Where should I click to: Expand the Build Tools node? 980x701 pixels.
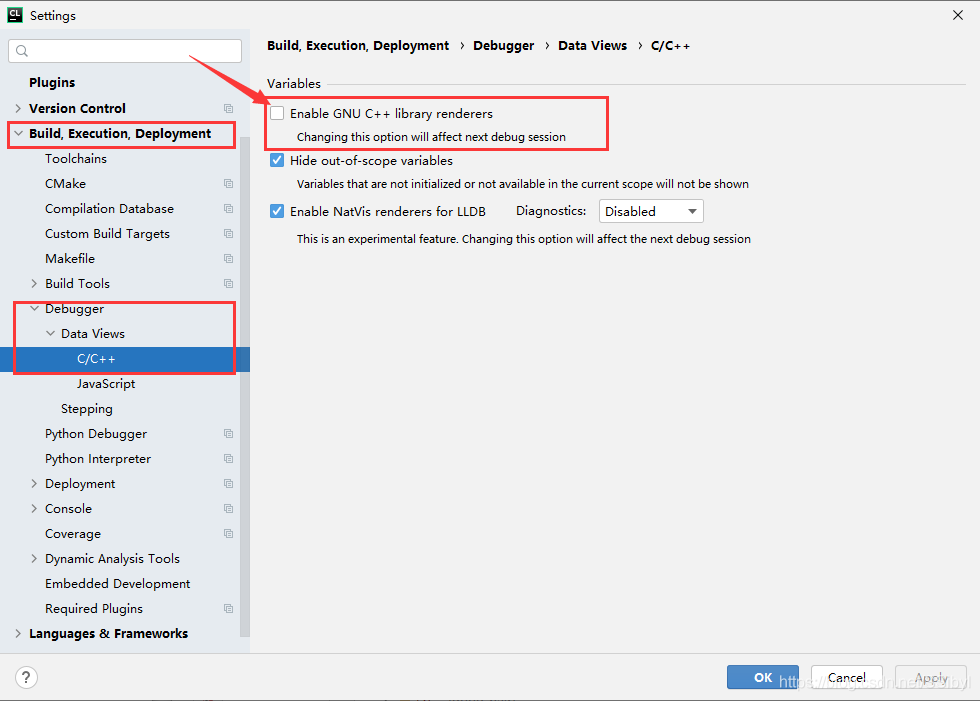pyautogui.click(x=34, y=284)
